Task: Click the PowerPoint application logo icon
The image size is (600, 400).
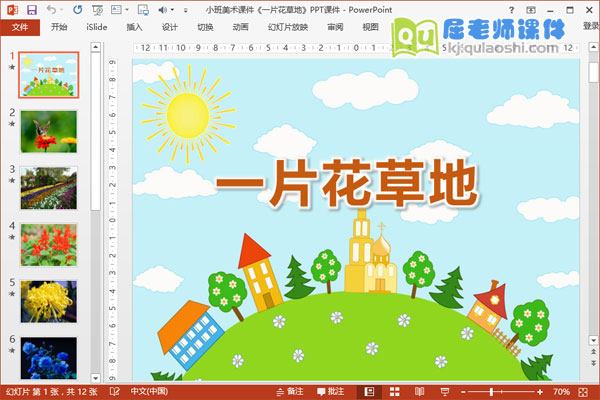Action: click(13, 10)
